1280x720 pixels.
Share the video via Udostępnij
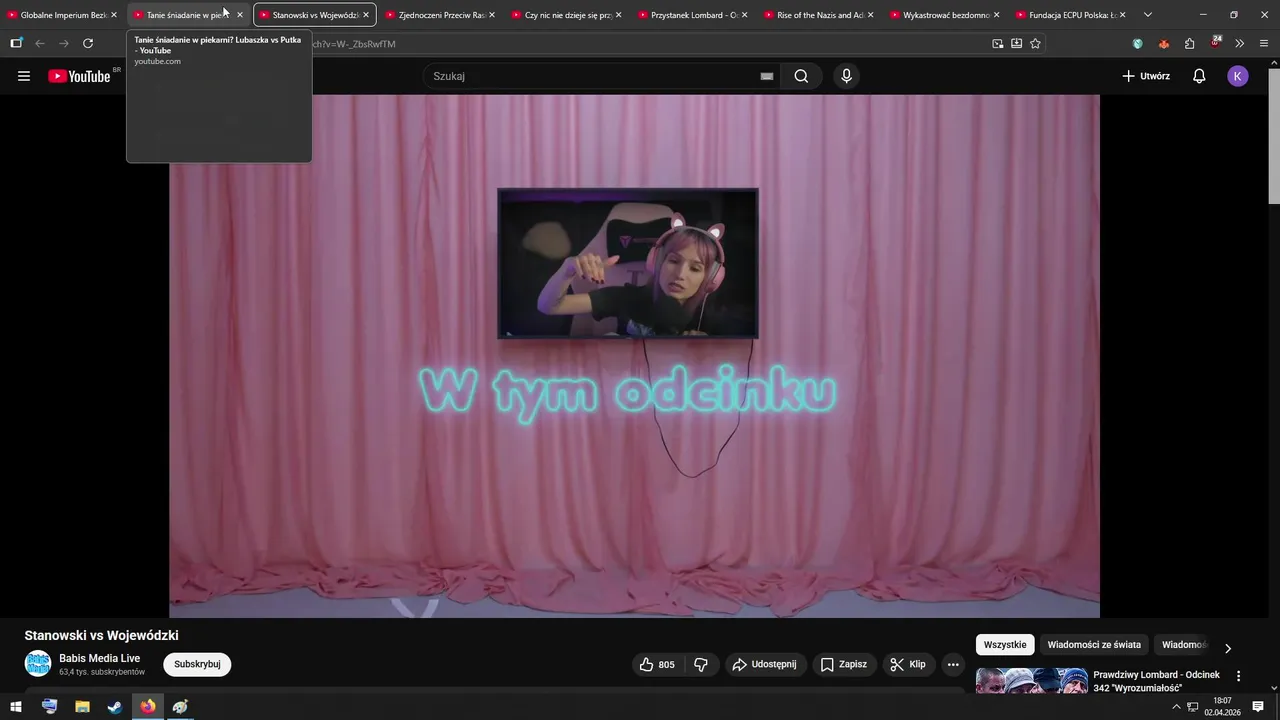tap(764, 664)
